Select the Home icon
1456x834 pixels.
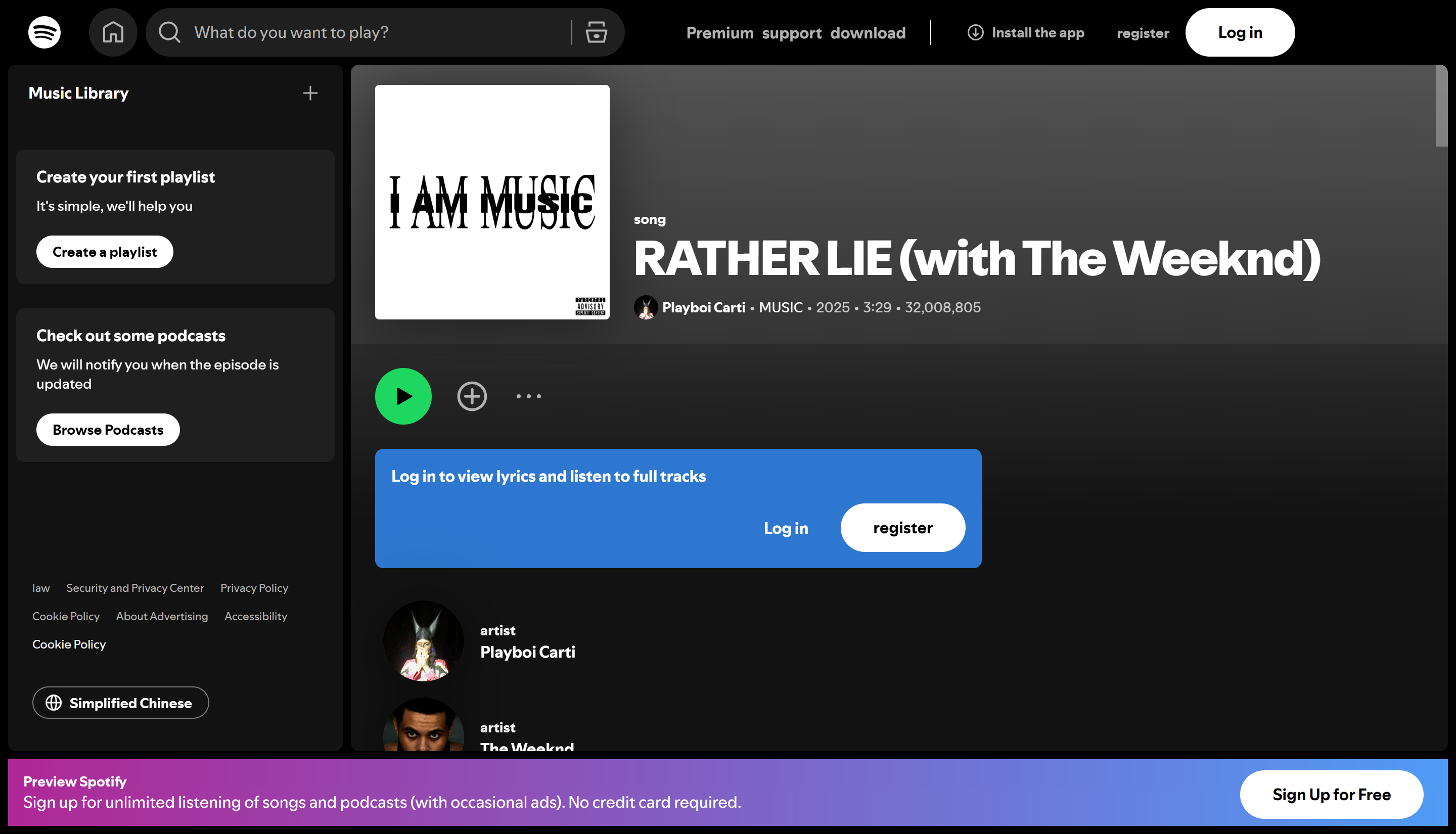113,32
